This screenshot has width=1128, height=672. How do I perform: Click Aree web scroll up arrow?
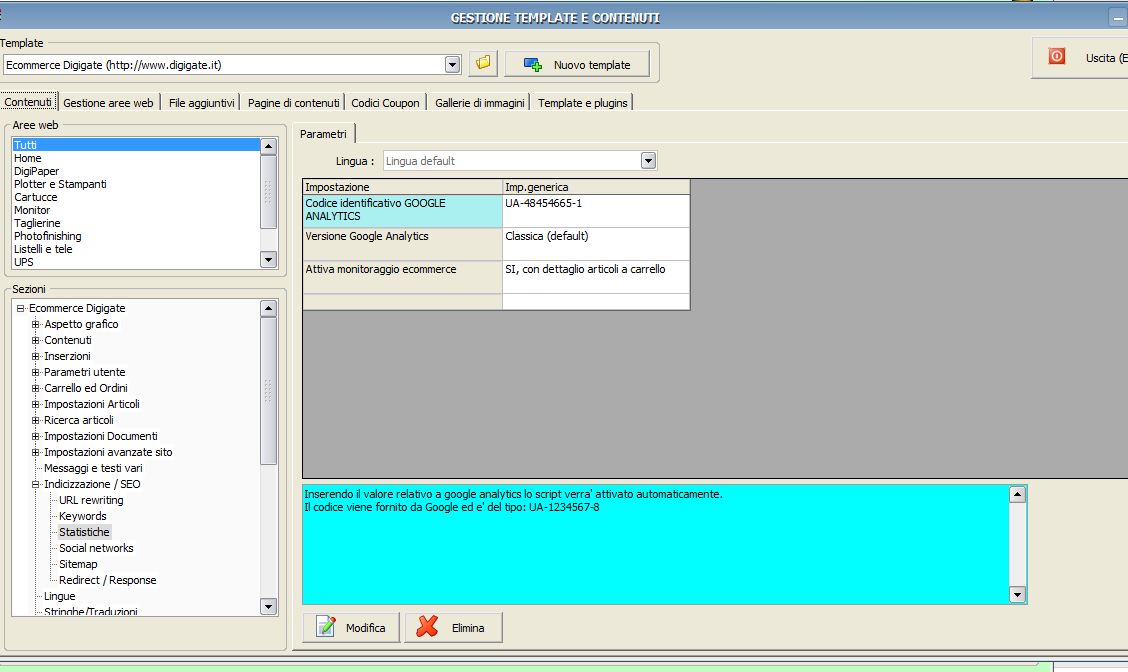click(268, 146)
